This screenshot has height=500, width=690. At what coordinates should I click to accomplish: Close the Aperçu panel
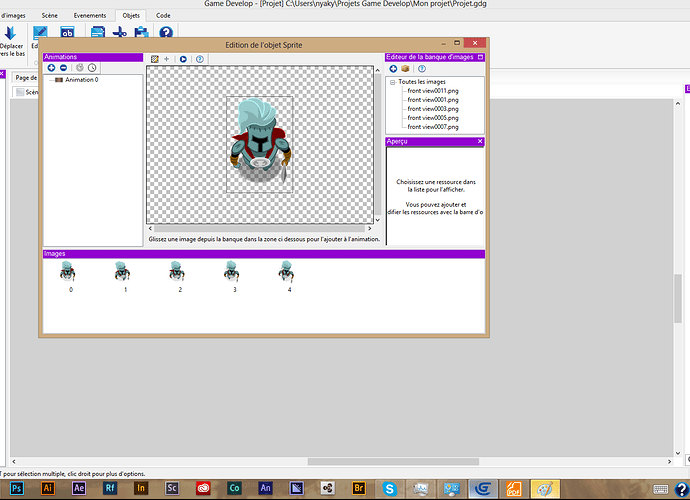point(480,141)
